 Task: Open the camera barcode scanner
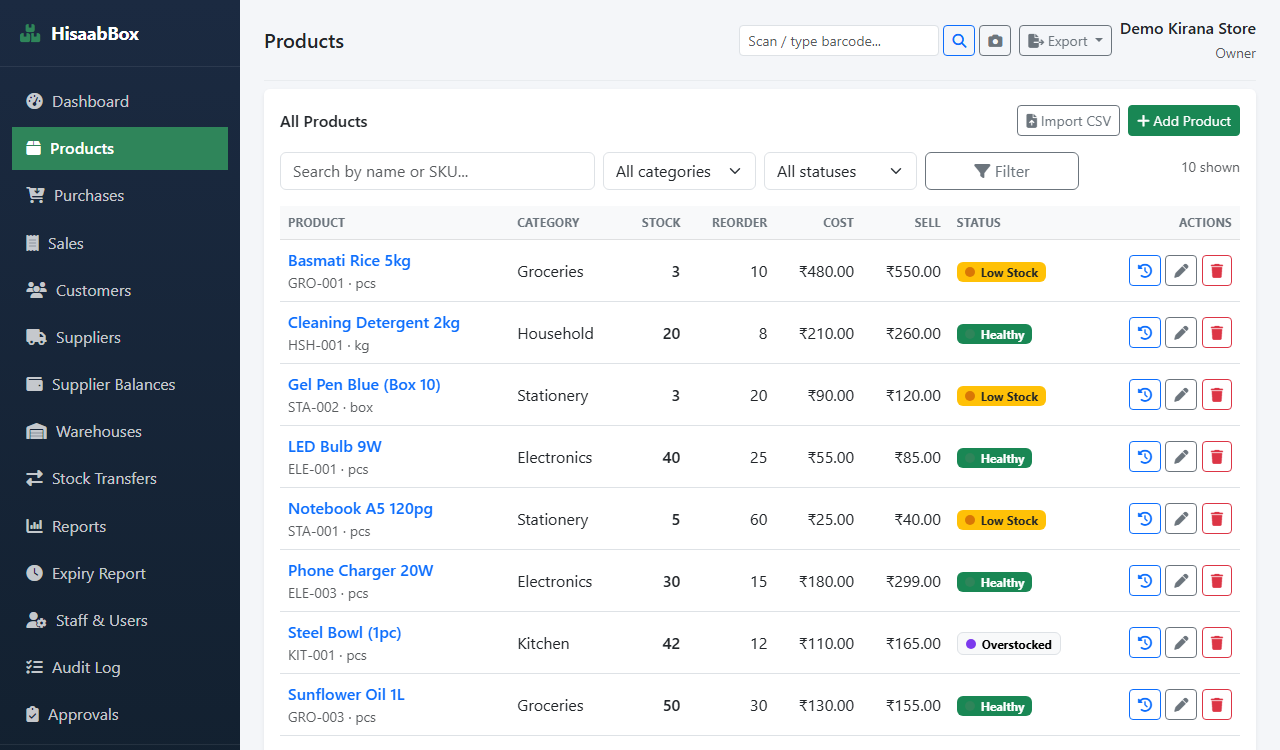click(995, 41)
